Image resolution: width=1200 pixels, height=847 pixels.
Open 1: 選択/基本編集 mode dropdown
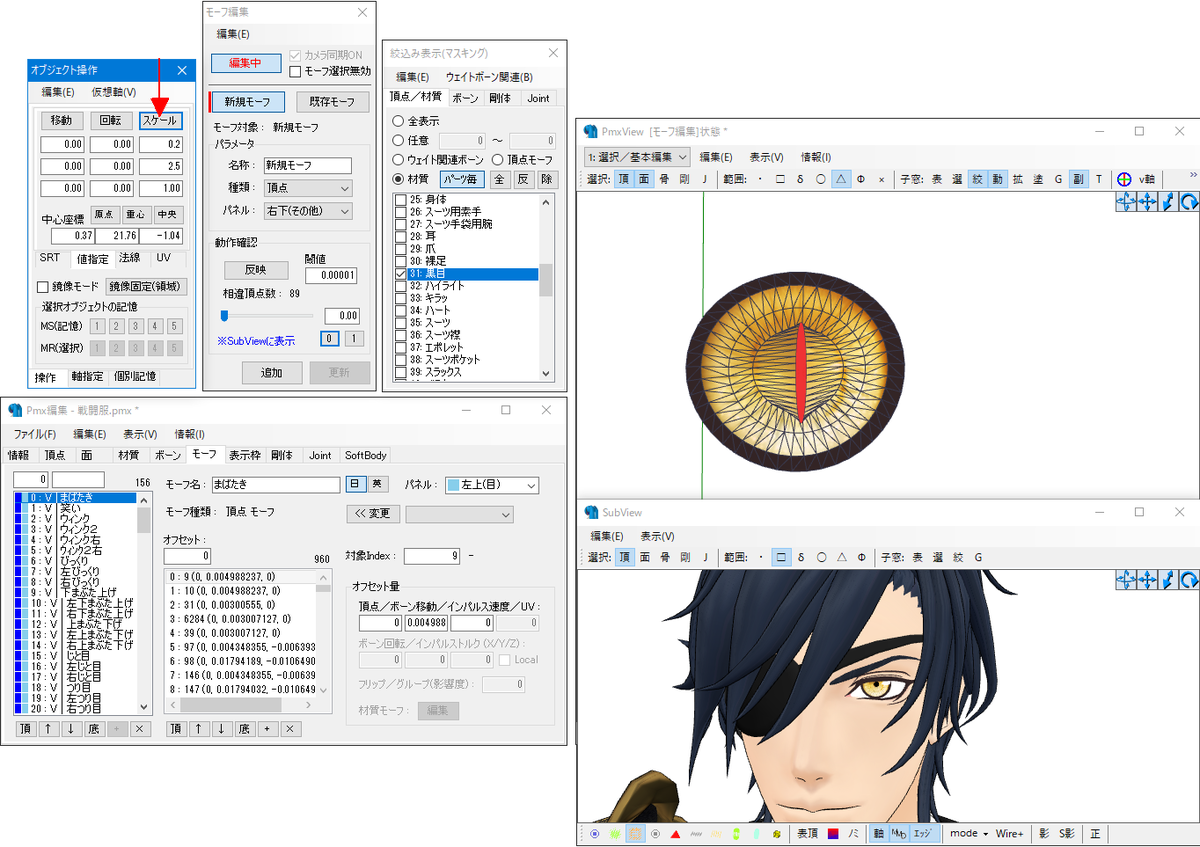[x=637, y=157]
